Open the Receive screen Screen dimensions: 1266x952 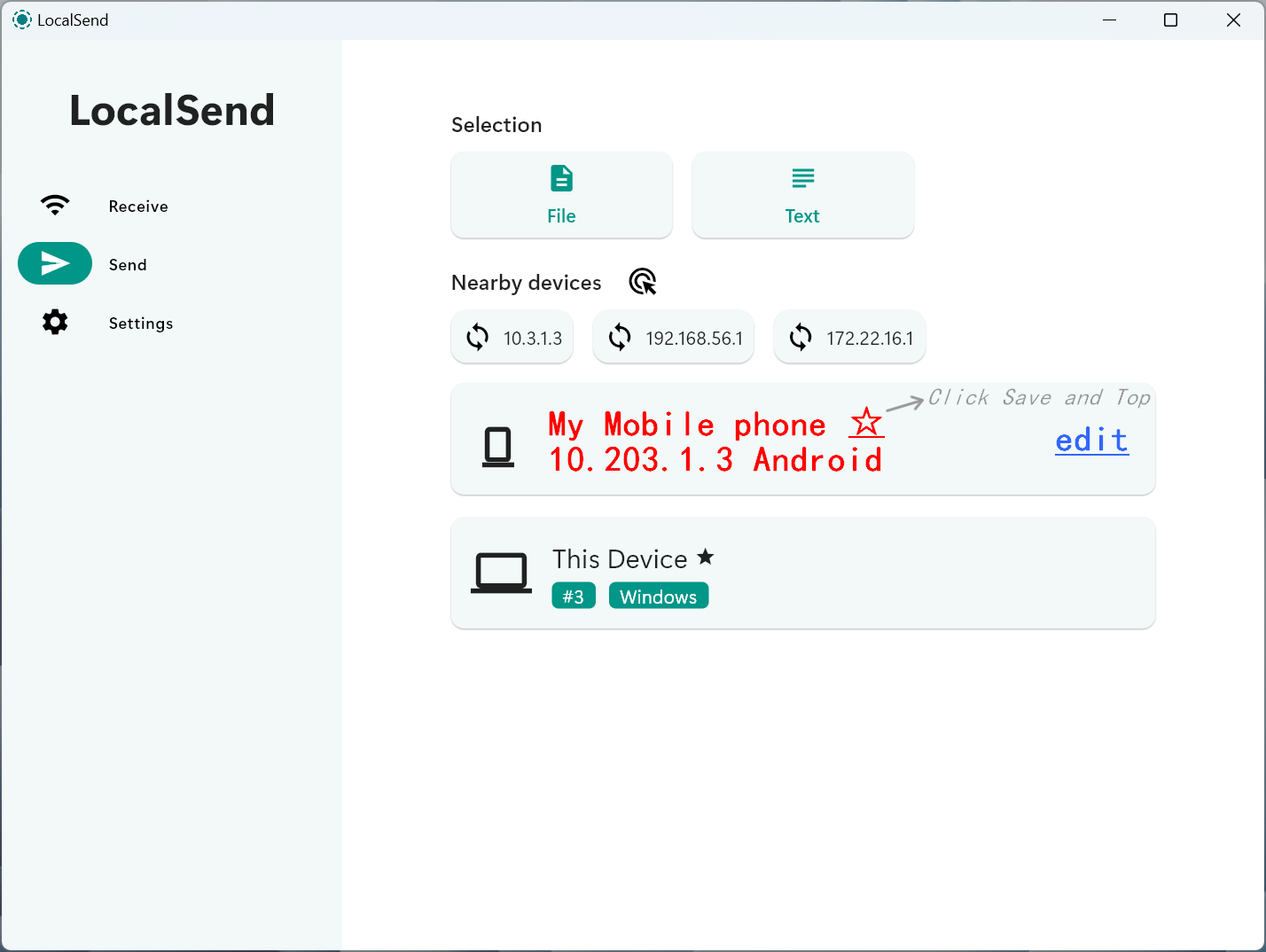click(x=138, y=206)
